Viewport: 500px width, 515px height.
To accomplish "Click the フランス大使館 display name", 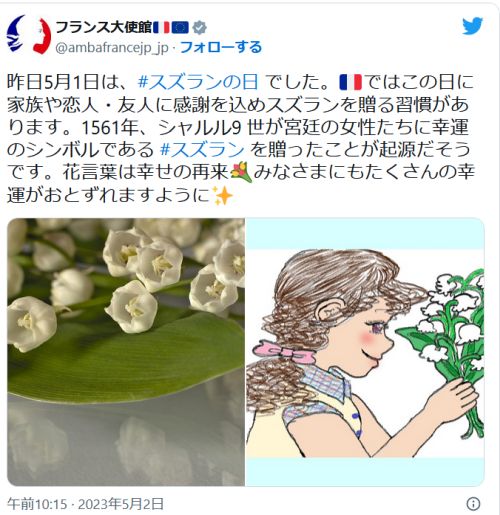I will [x=104, y=27].
